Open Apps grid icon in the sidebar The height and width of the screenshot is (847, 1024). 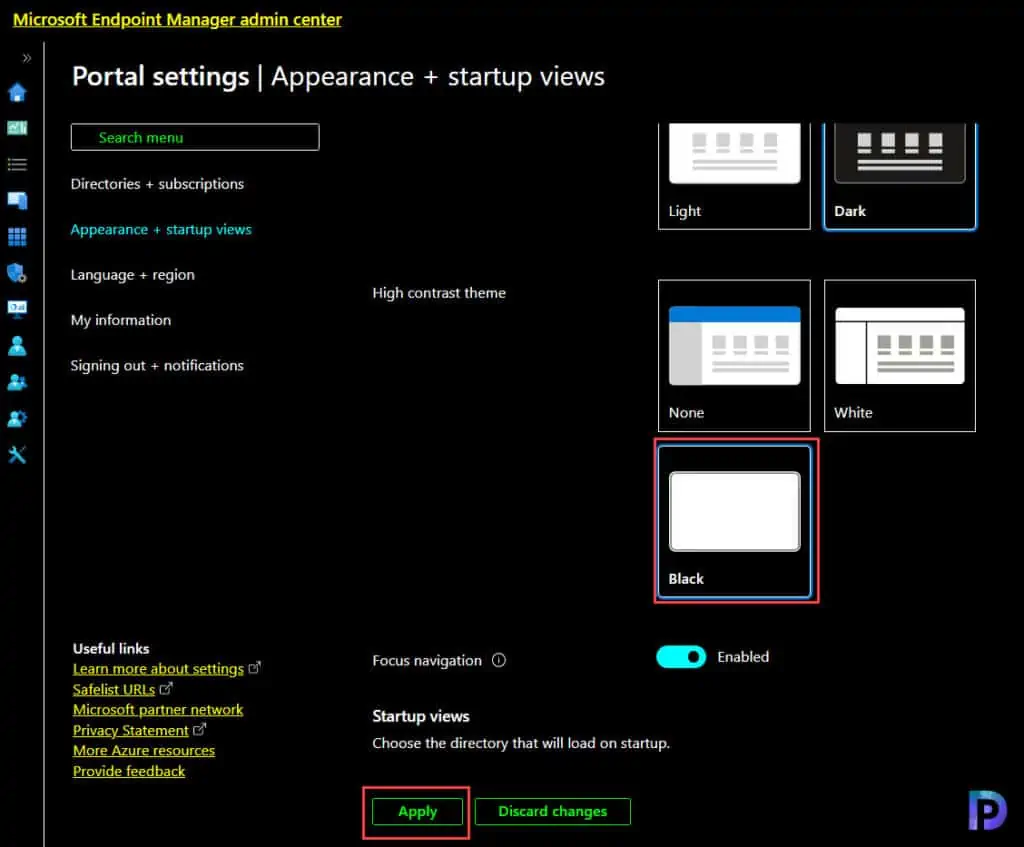[17, 236]
